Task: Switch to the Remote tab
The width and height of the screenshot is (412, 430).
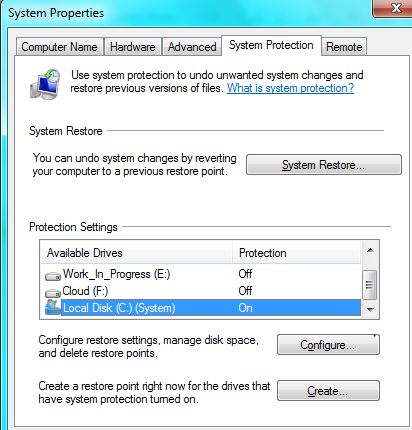Action: pyautogui.click(x=344, y=47)
